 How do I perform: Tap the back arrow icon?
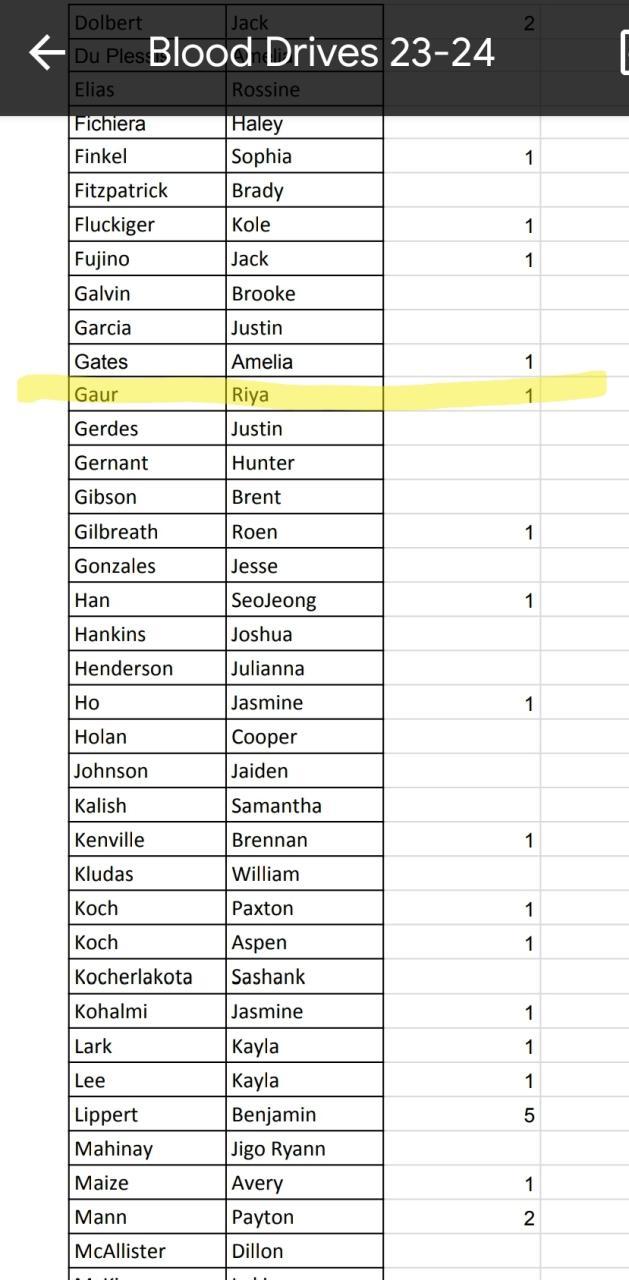point(46,53)
